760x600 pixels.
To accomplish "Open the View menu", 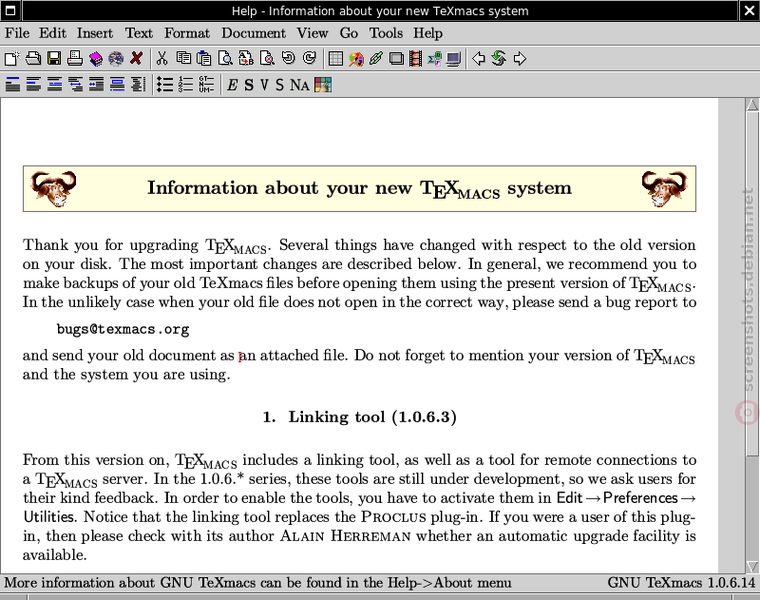I will [x=312, y=33].
